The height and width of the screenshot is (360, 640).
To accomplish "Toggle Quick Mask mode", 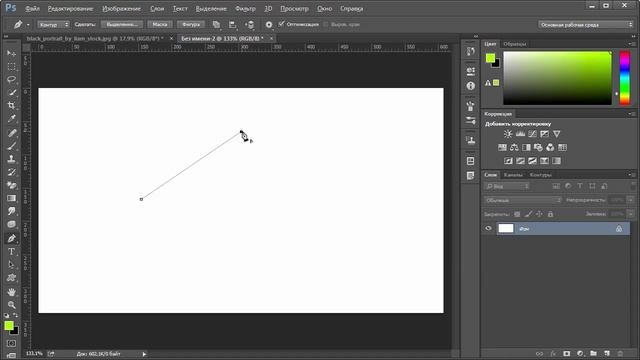I will click(11, 344).
